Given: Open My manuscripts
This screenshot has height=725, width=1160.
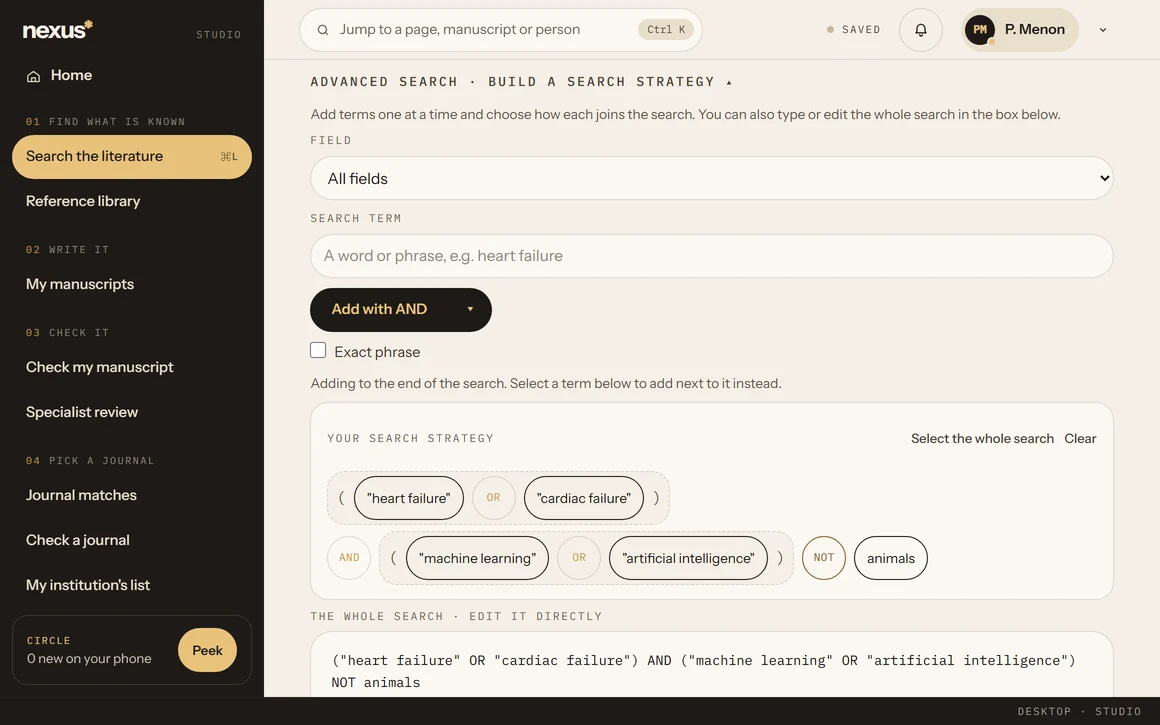Looking at the screenshot, I should tap(132, 284).
